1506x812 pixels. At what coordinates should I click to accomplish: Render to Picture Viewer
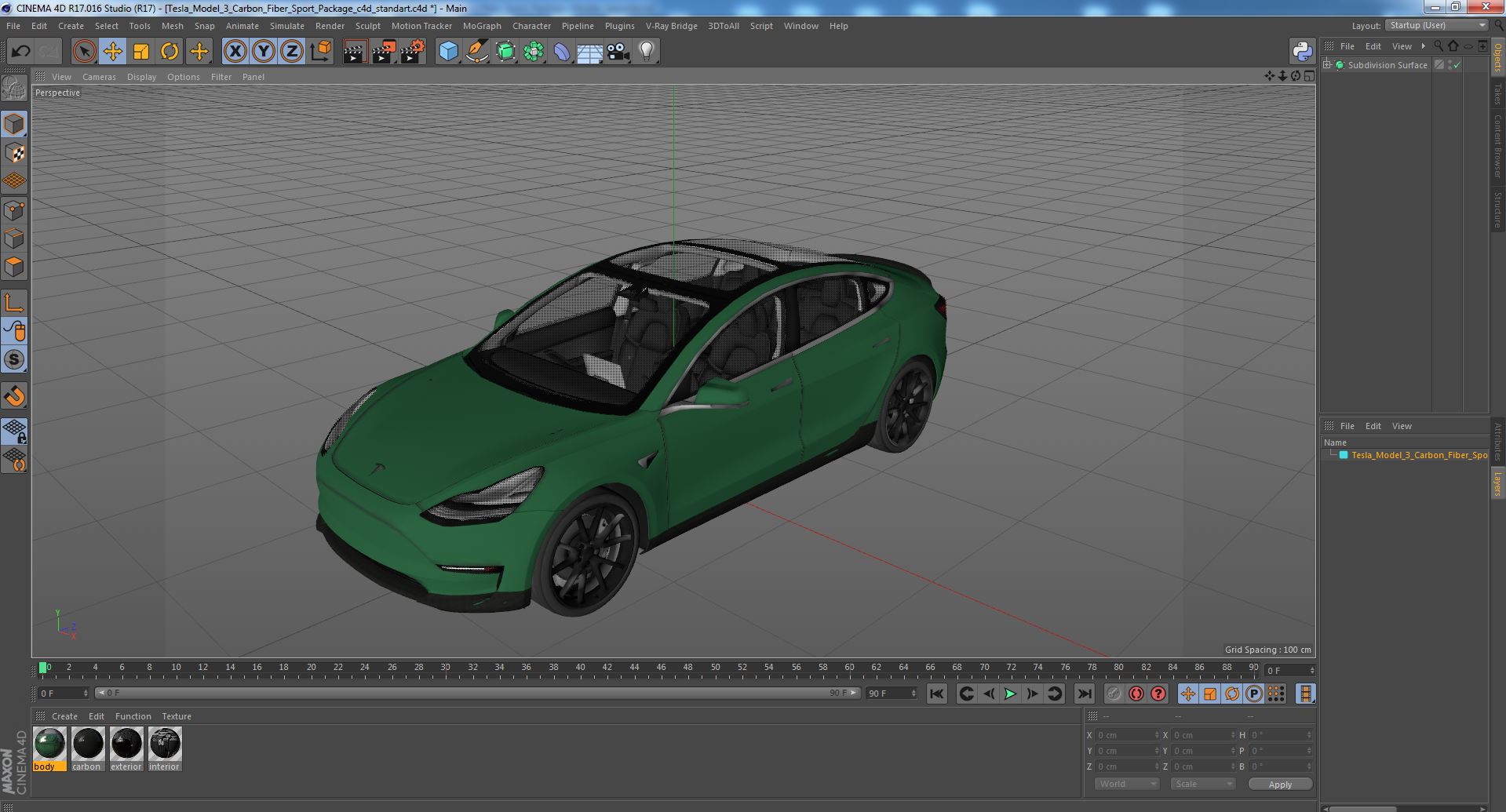tap(384, 52)
